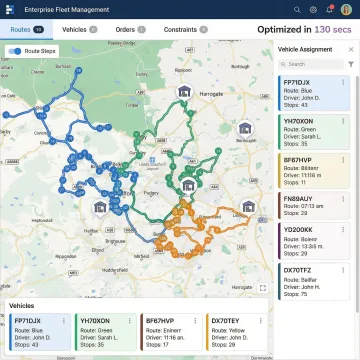Select the depot marker near Halifax
360x360 pixels.
click(100, 207)
